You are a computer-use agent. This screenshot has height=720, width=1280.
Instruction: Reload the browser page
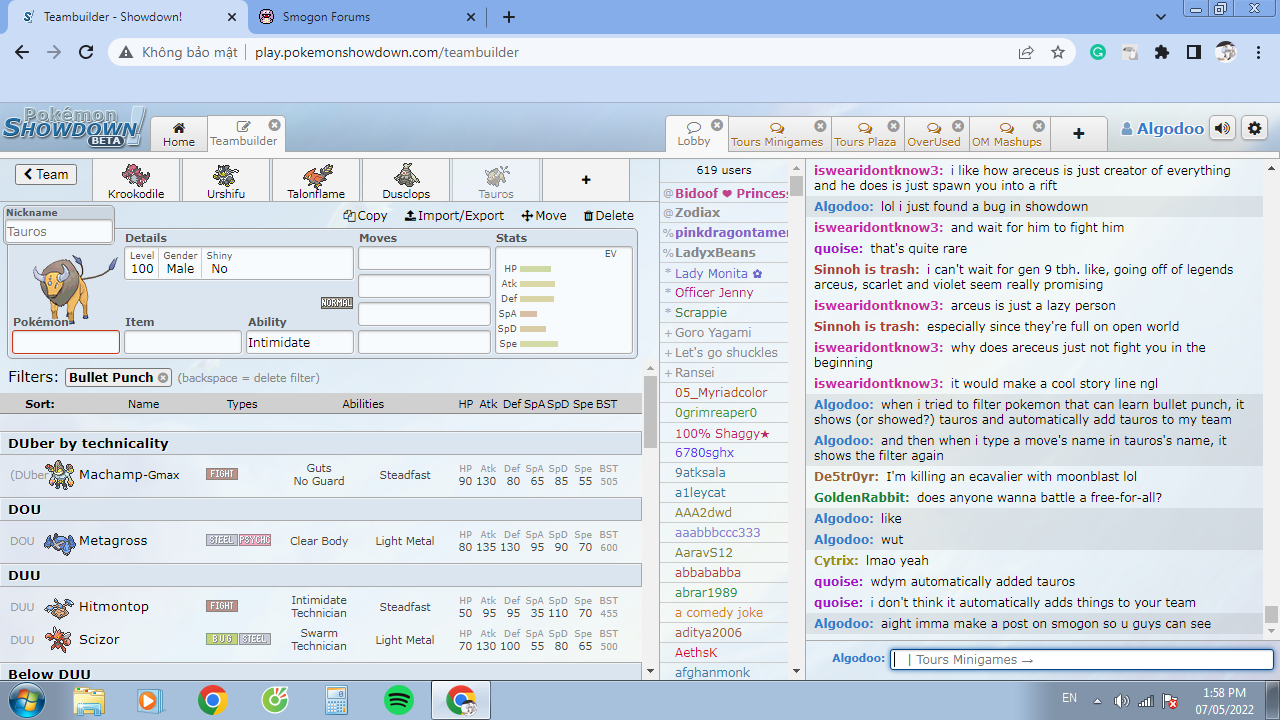pyautogui.click(x=86, y=52)
